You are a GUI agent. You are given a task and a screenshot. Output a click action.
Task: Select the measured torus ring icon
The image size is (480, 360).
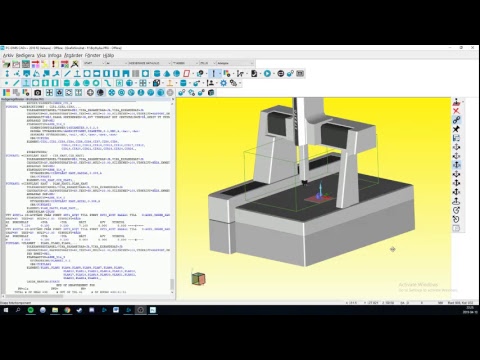96,83
